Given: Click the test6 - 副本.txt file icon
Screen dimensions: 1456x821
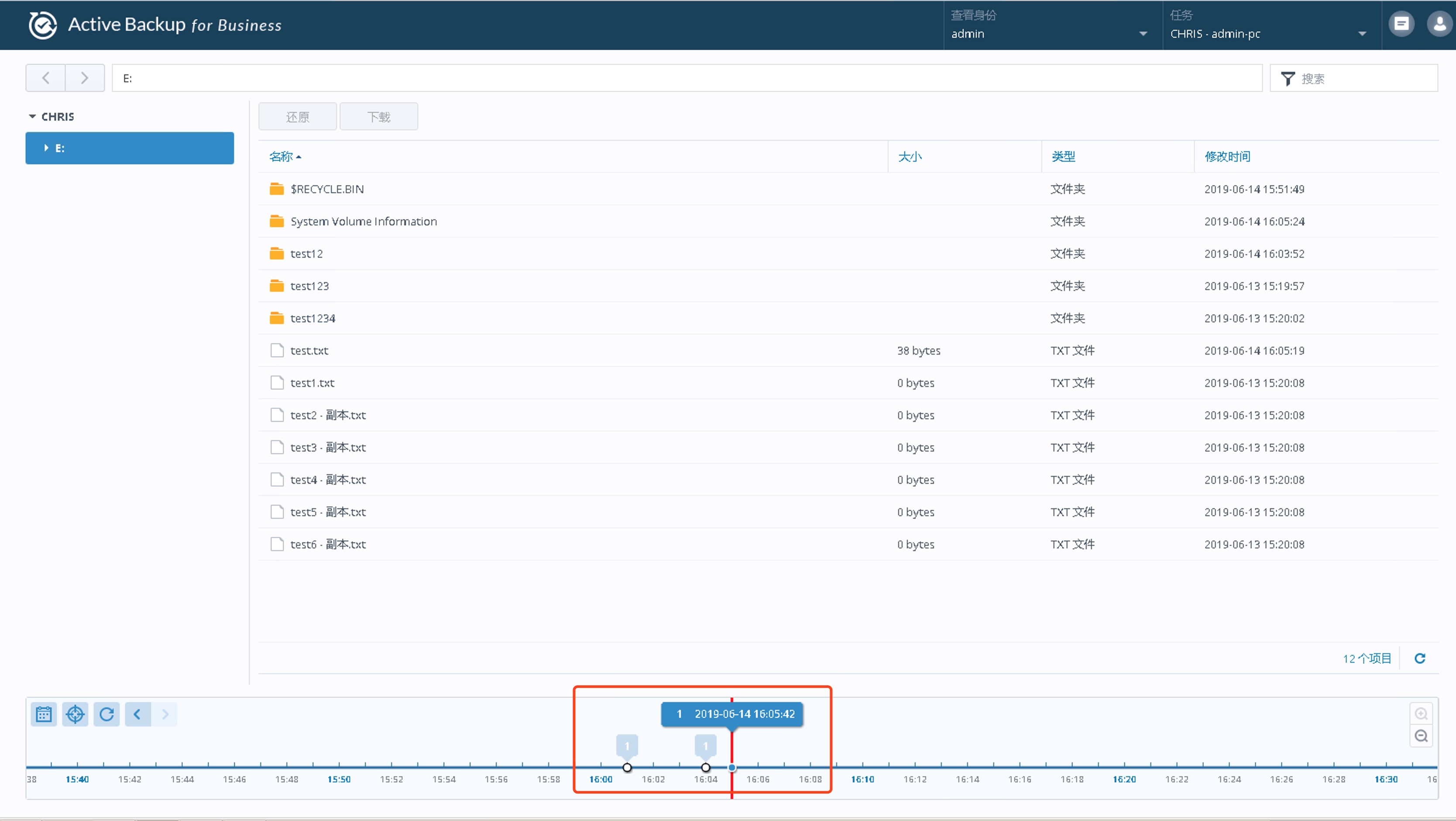Looking at the screenshot, I should (x=277, y=544).
